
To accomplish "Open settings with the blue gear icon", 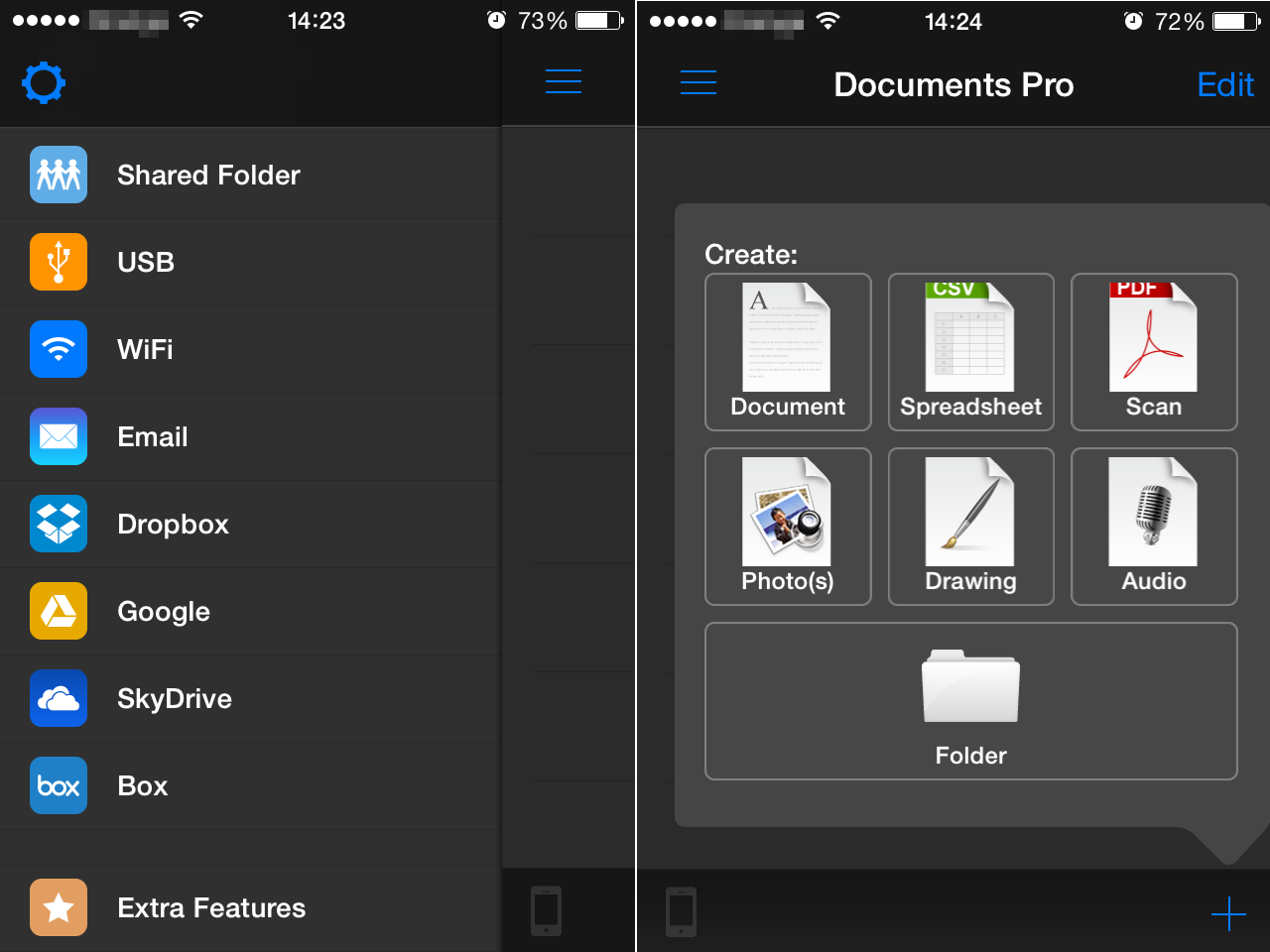I will pos(44,83).
